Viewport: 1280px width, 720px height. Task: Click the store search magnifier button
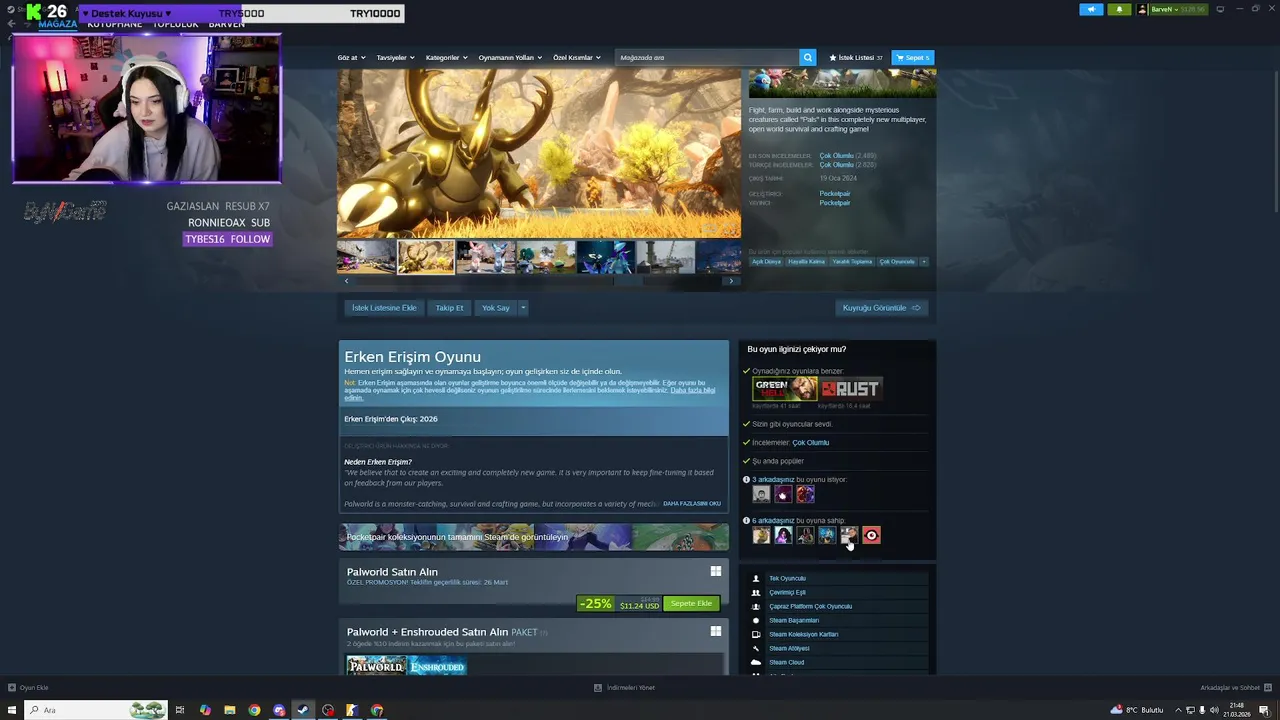click(x=807, y=57)
